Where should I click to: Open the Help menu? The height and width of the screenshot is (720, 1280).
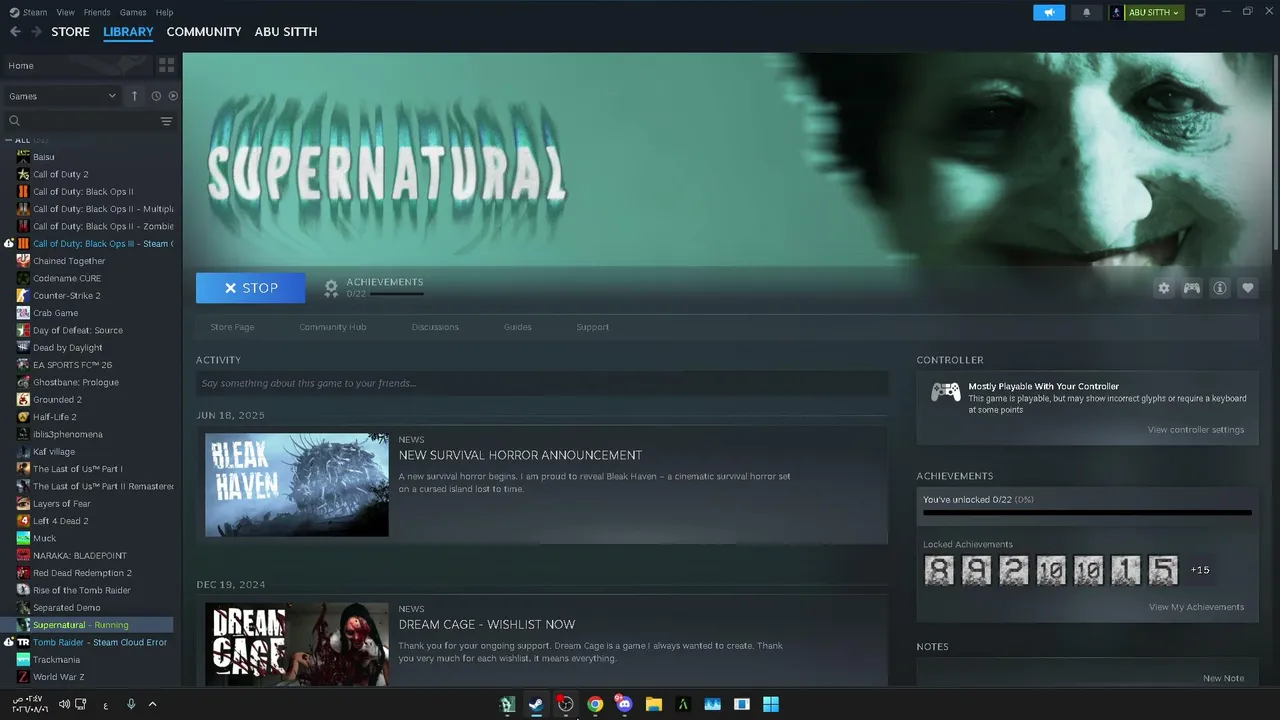(165, 12)
